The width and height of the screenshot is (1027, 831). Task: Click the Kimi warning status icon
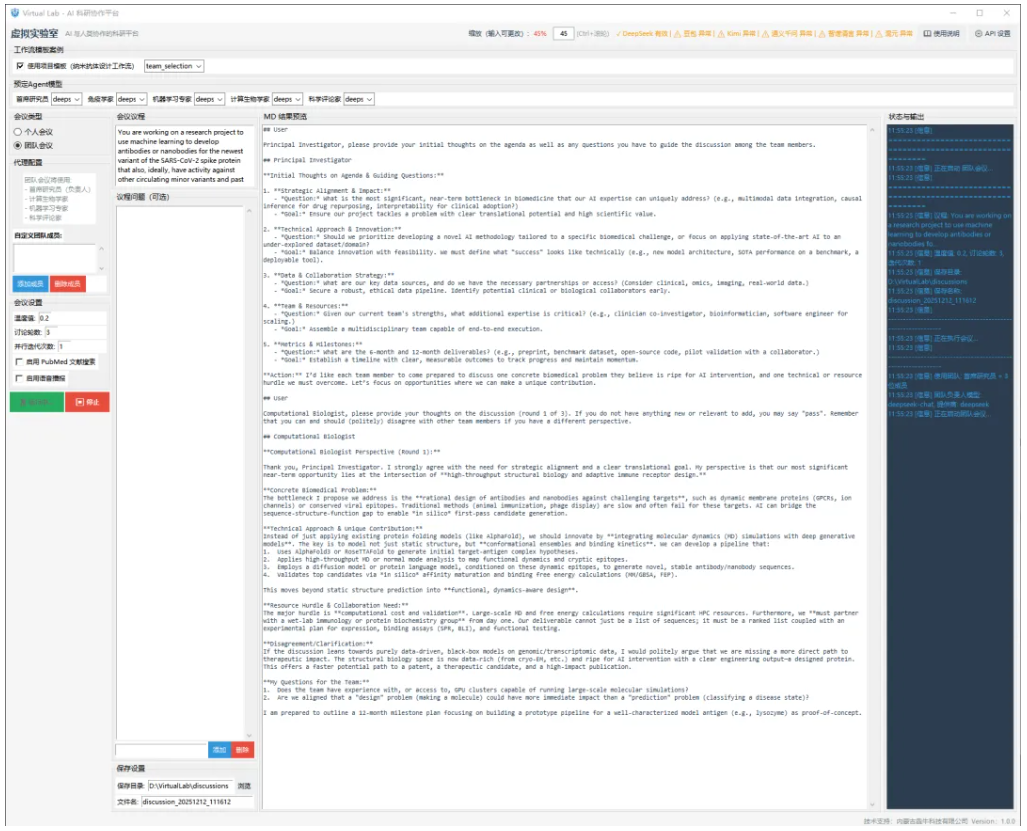[x=722, y=33]
